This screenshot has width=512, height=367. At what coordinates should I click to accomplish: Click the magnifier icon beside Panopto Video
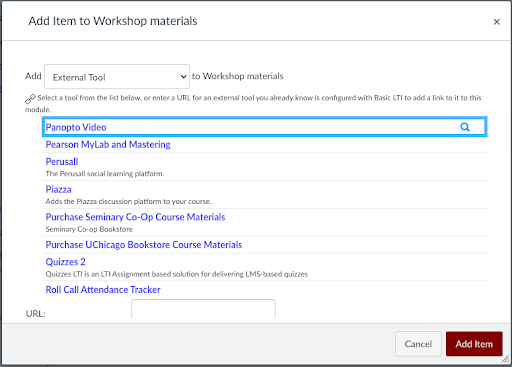pyautogui.click(x=465, y=127)
